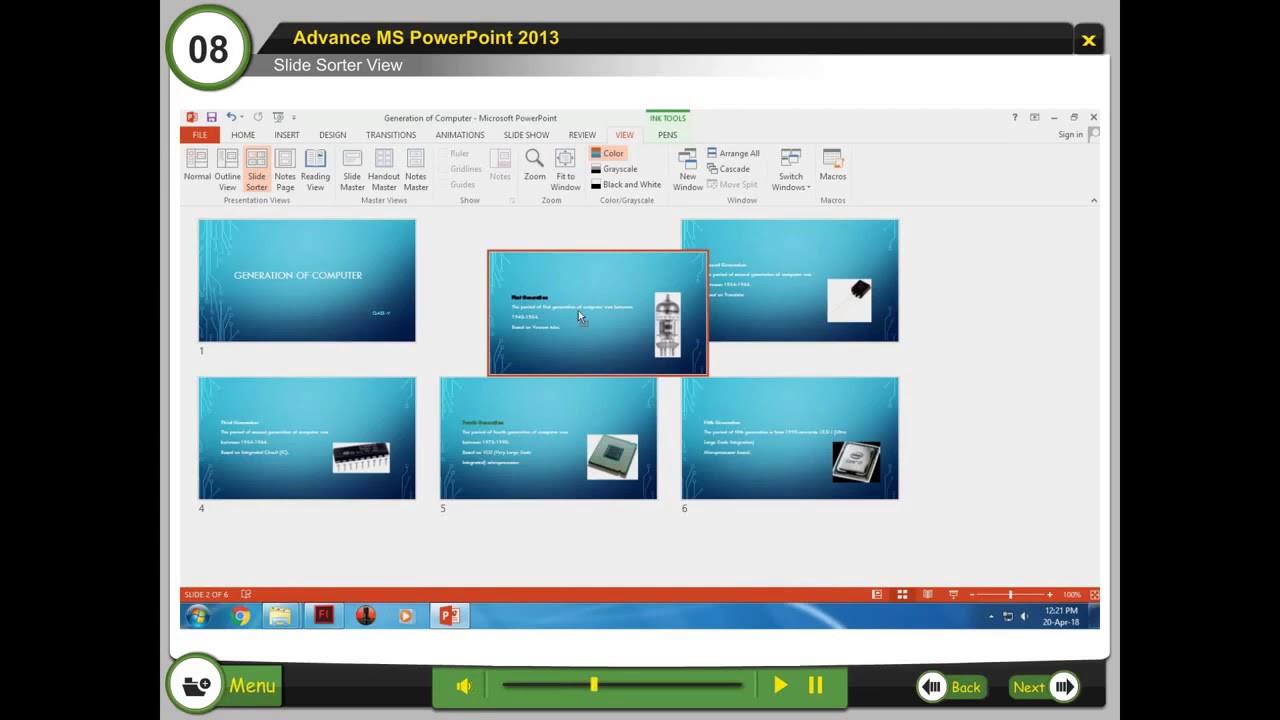Open the FILE tab

(199, 135)
